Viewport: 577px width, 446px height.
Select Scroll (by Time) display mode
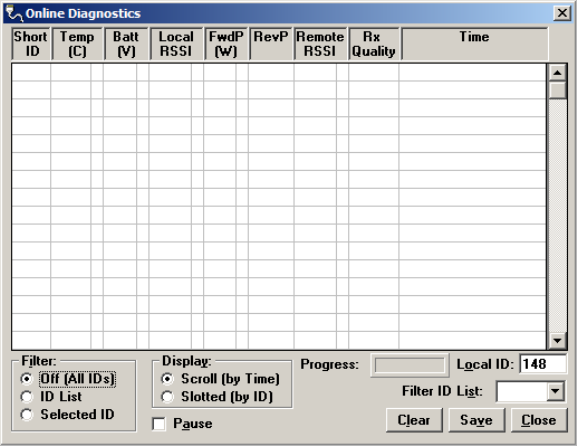click(x=167, y=378)
